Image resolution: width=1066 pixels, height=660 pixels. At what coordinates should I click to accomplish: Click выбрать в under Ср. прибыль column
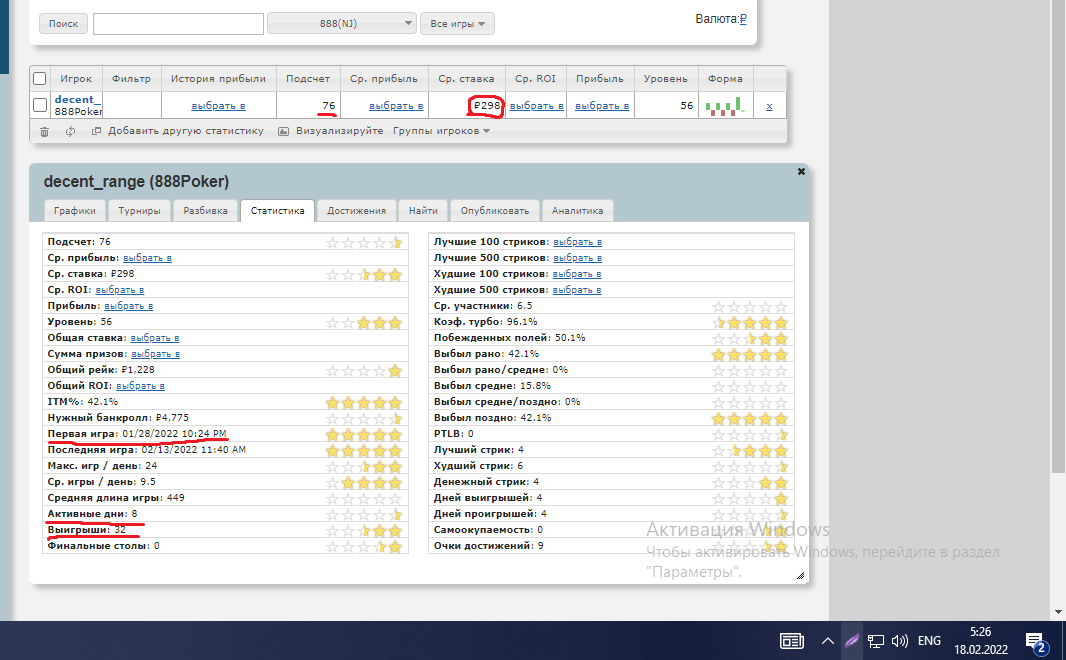pyautogui.click(x=396, y=106)
